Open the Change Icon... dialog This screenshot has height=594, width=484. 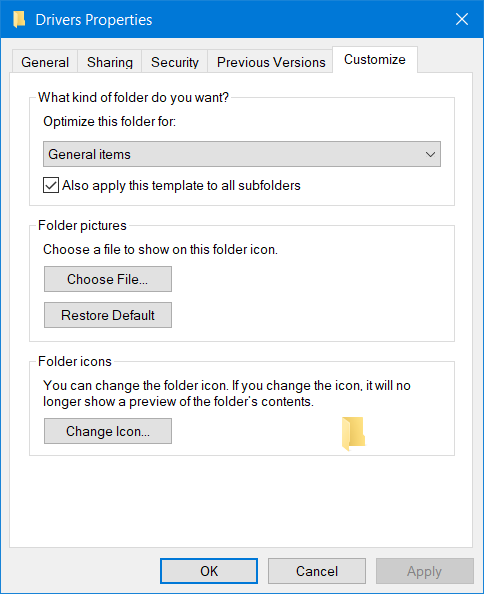click(x=108, y=431)
